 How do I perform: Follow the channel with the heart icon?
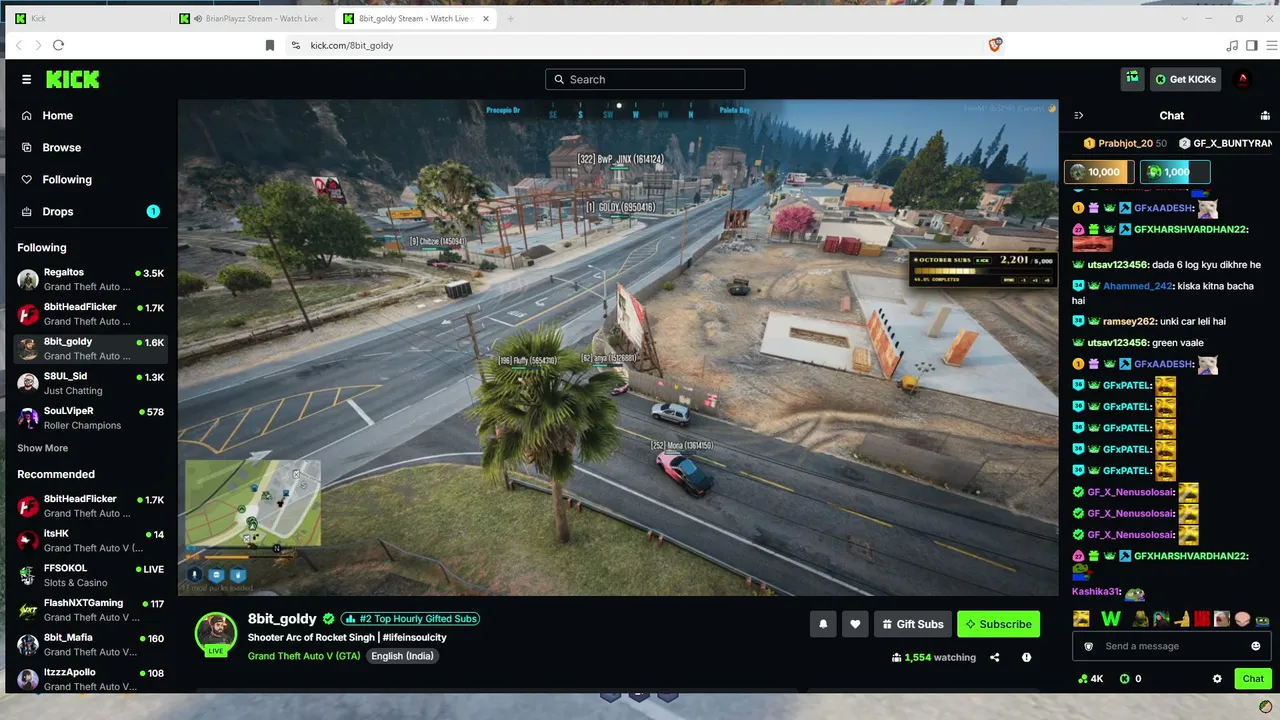(x=855, y=624)
